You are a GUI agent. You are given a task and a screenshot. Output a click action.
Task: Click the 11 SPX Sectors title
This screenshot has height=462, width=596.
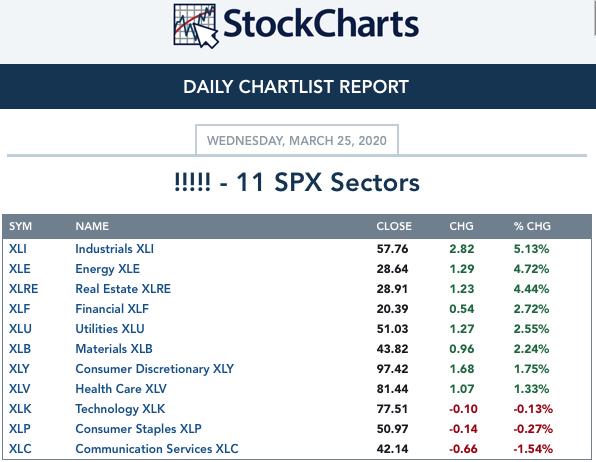click(x=297, y=182)
